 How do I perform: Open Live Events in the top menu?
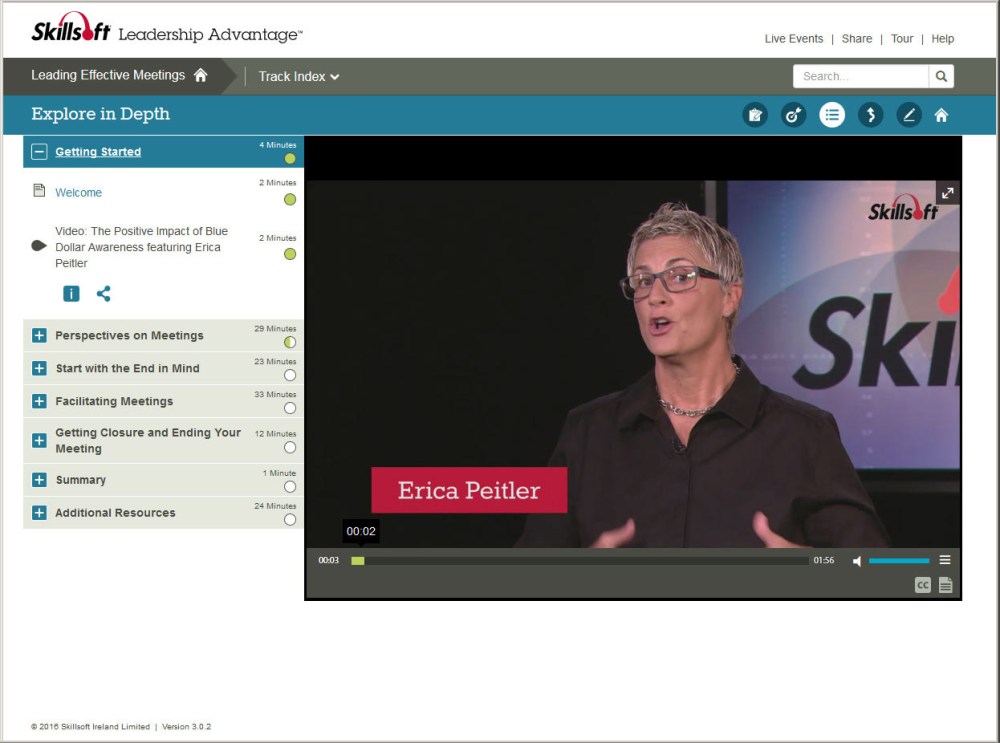[793, 39]
